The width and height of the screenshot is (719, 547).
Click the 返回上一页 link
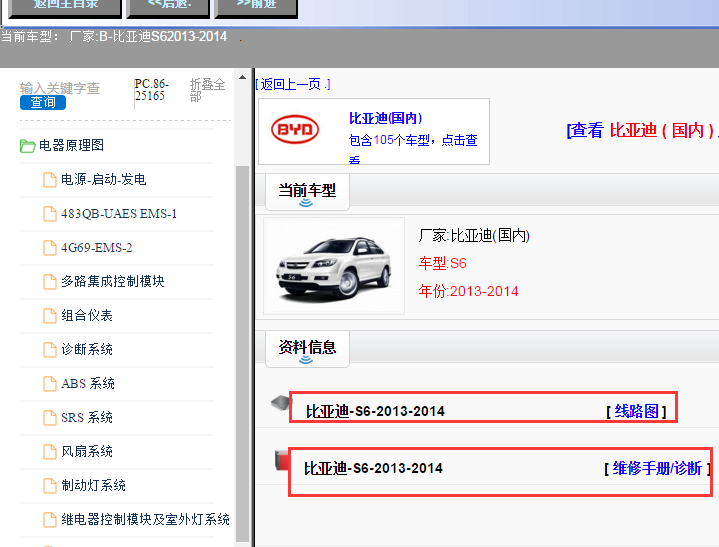click(x=293, y=84)
